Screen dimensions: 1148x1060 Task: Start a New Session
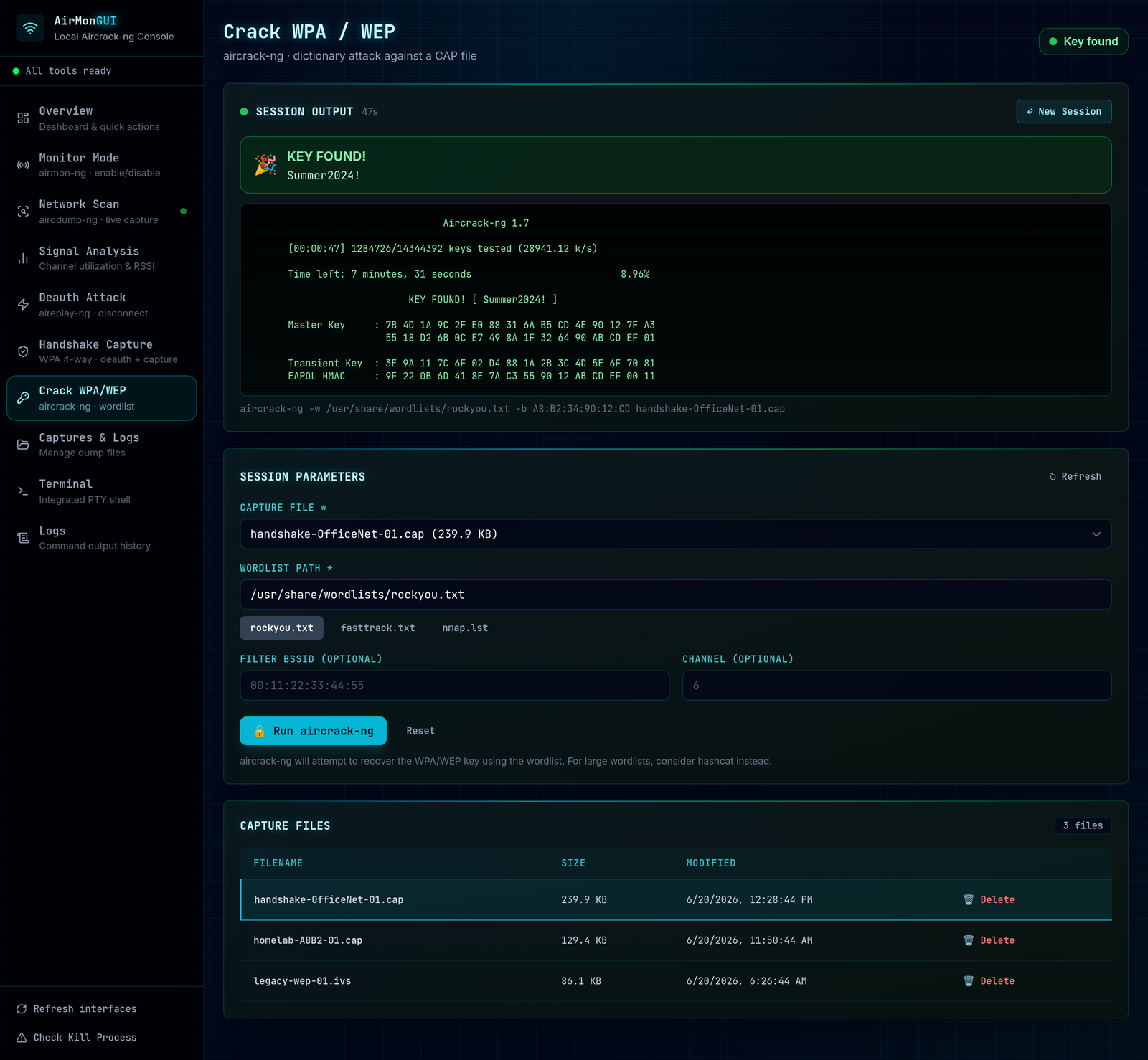click(x=1064, y=112)
